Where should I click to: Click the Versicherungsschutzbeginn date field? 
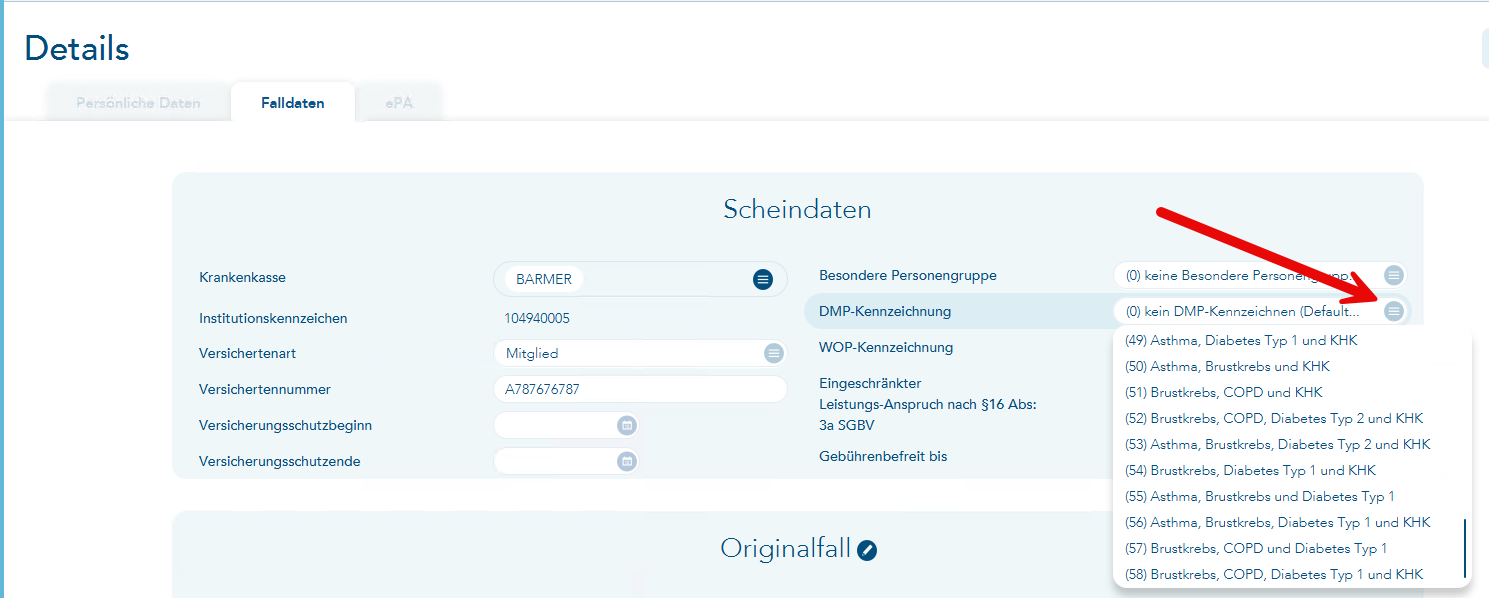(567, 425)
